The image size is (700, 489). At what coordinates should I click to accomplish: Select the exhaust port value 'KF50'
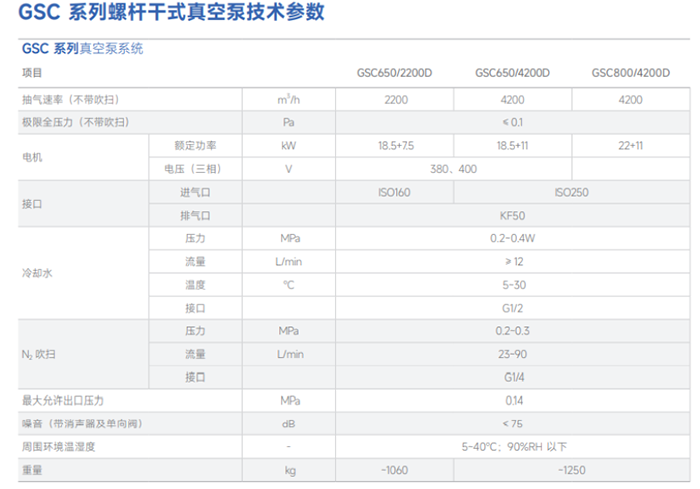tap(512, 216)
